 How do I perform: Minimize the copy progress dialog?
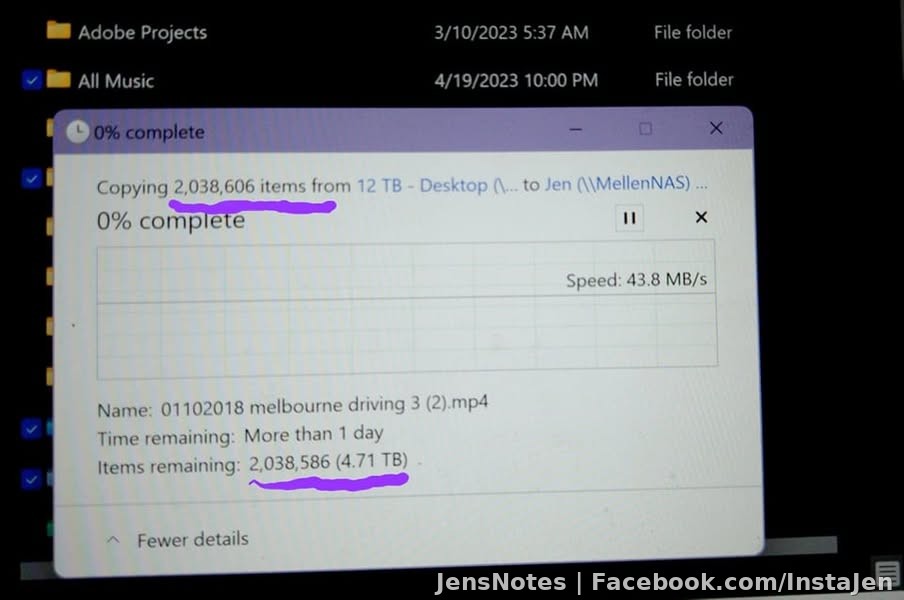(x=575, y=129)
